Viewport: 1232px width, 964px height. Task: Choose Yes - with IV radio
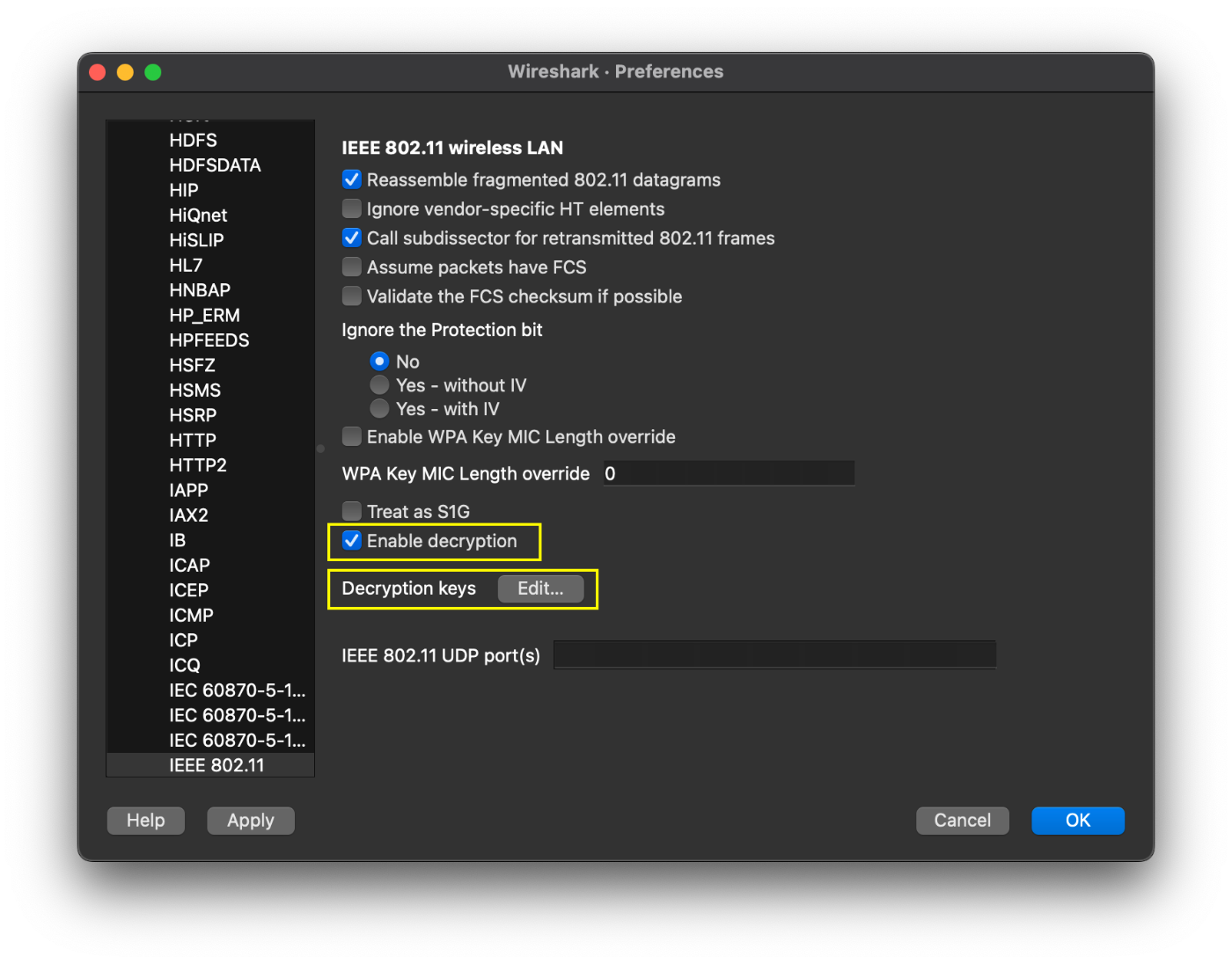pyautogui.click(x=379, y=408)
